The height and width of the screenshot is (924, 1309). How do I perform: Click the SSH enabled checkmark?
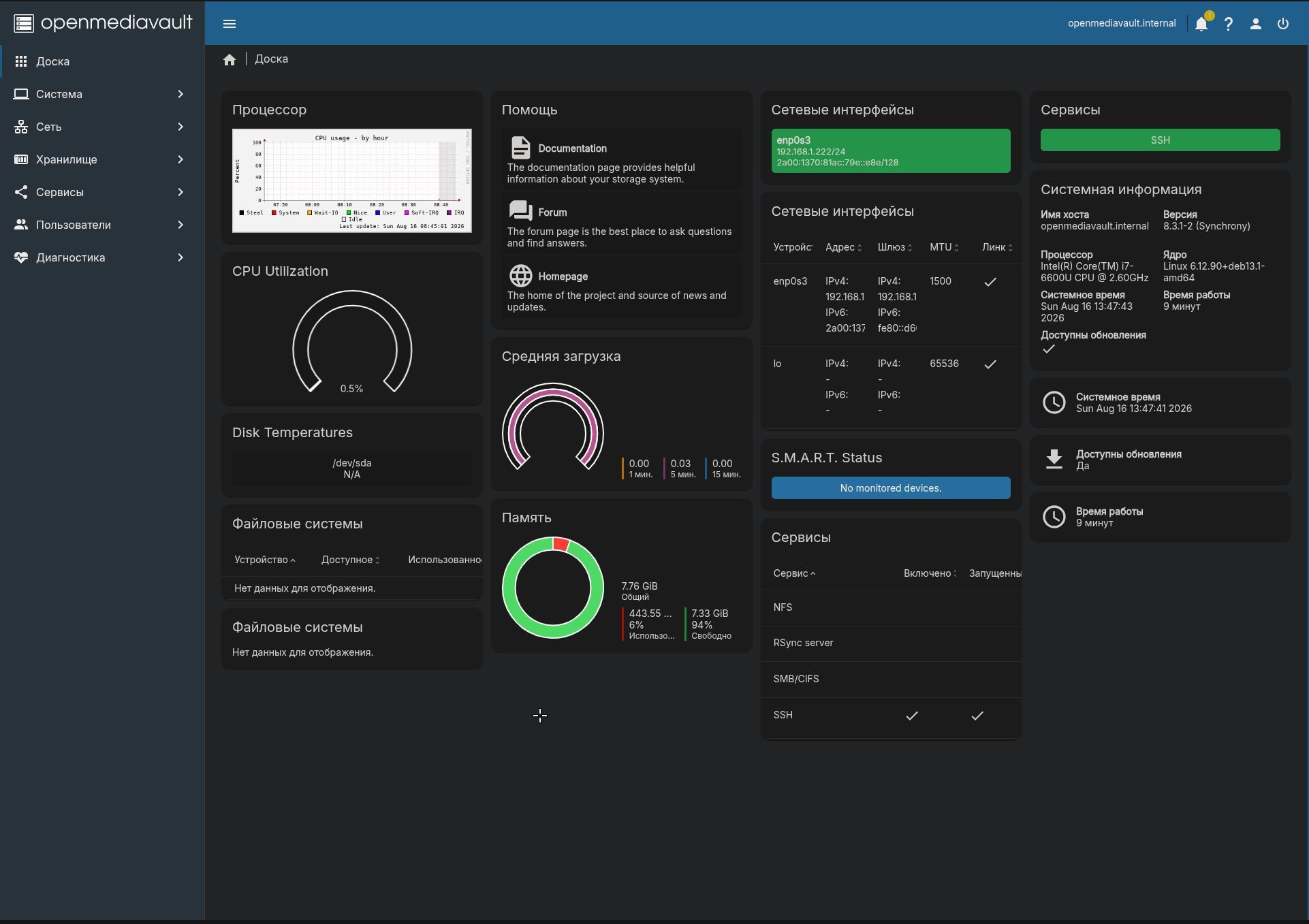coord(911,716)
